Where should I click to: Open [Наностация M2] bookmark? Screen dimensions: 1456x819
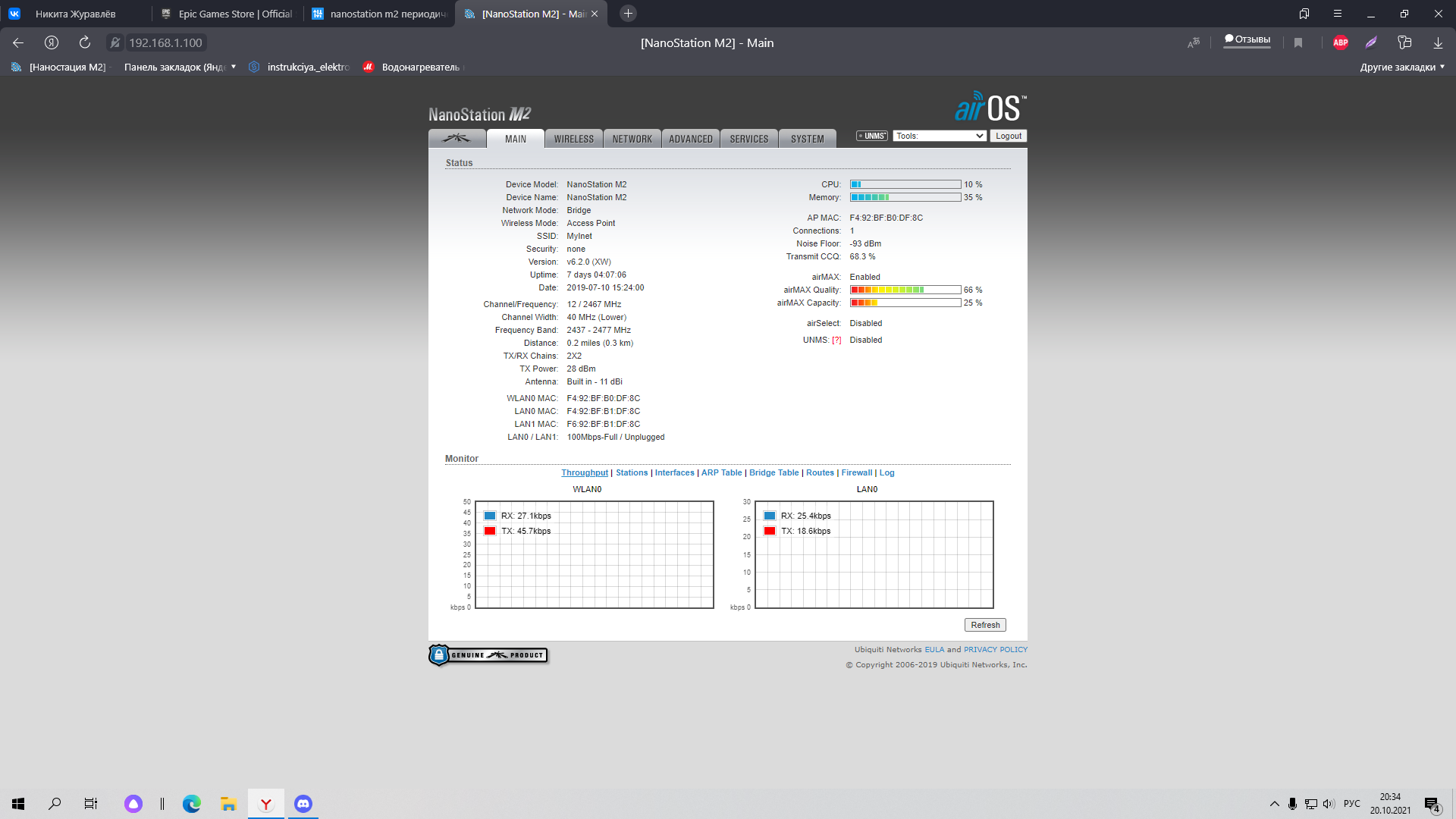click(x=59, y=67)
